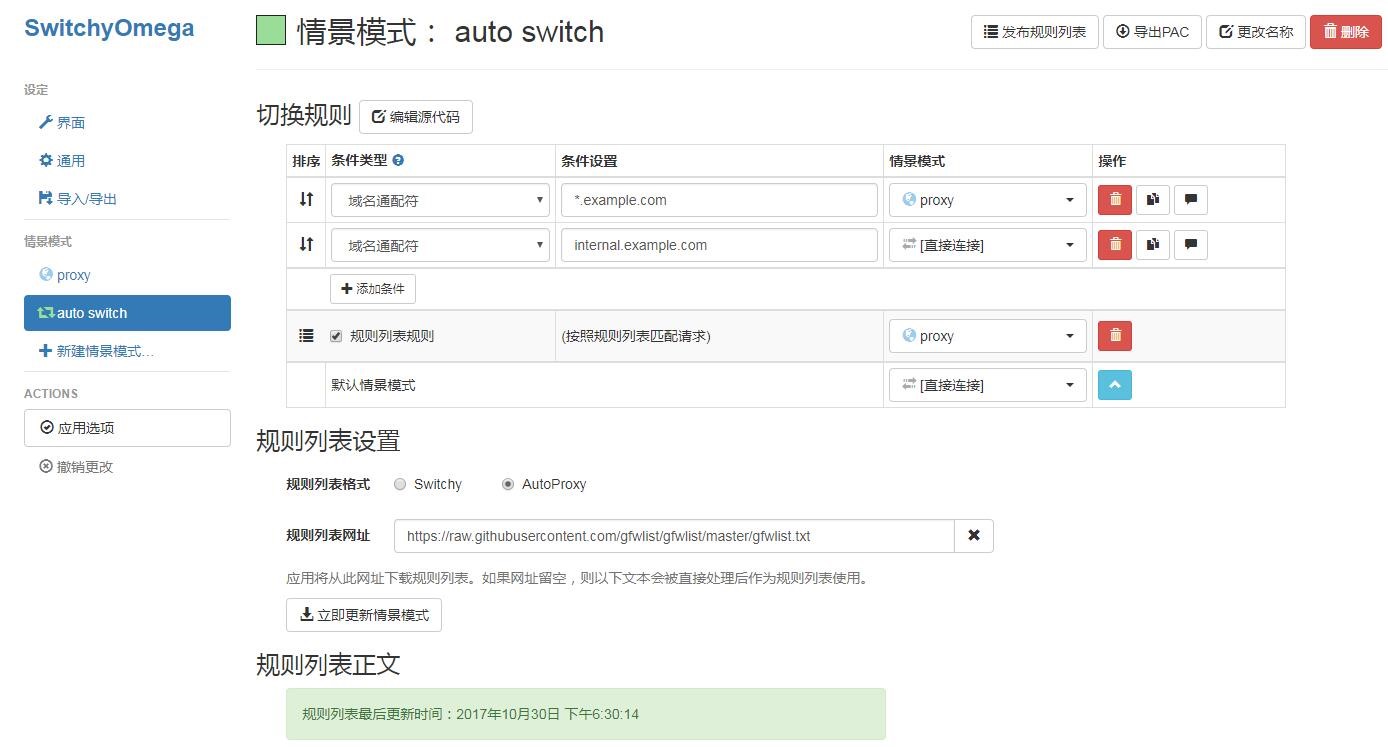The width and height of the screenshot is (1388, 747).
Task: Click 新建情景模式 to create a profile
Action: click(x=96, y=351)
